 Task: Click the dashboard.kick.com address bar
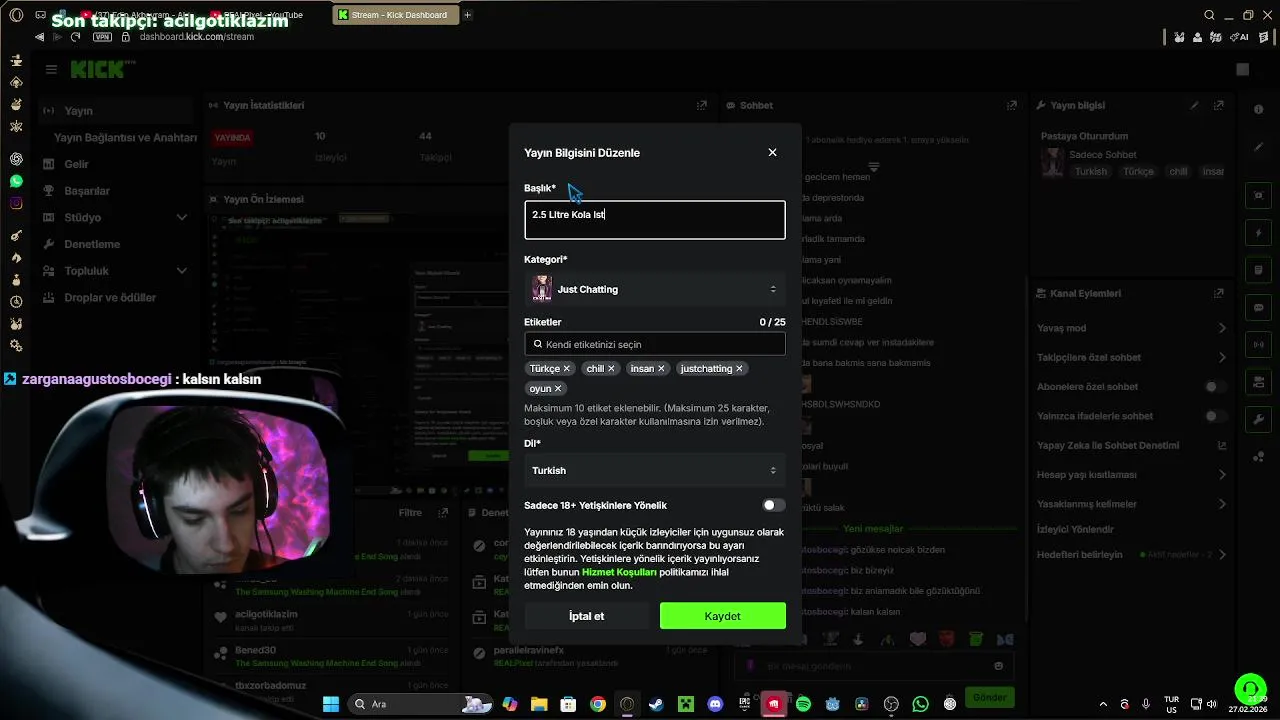pos(197,37)
